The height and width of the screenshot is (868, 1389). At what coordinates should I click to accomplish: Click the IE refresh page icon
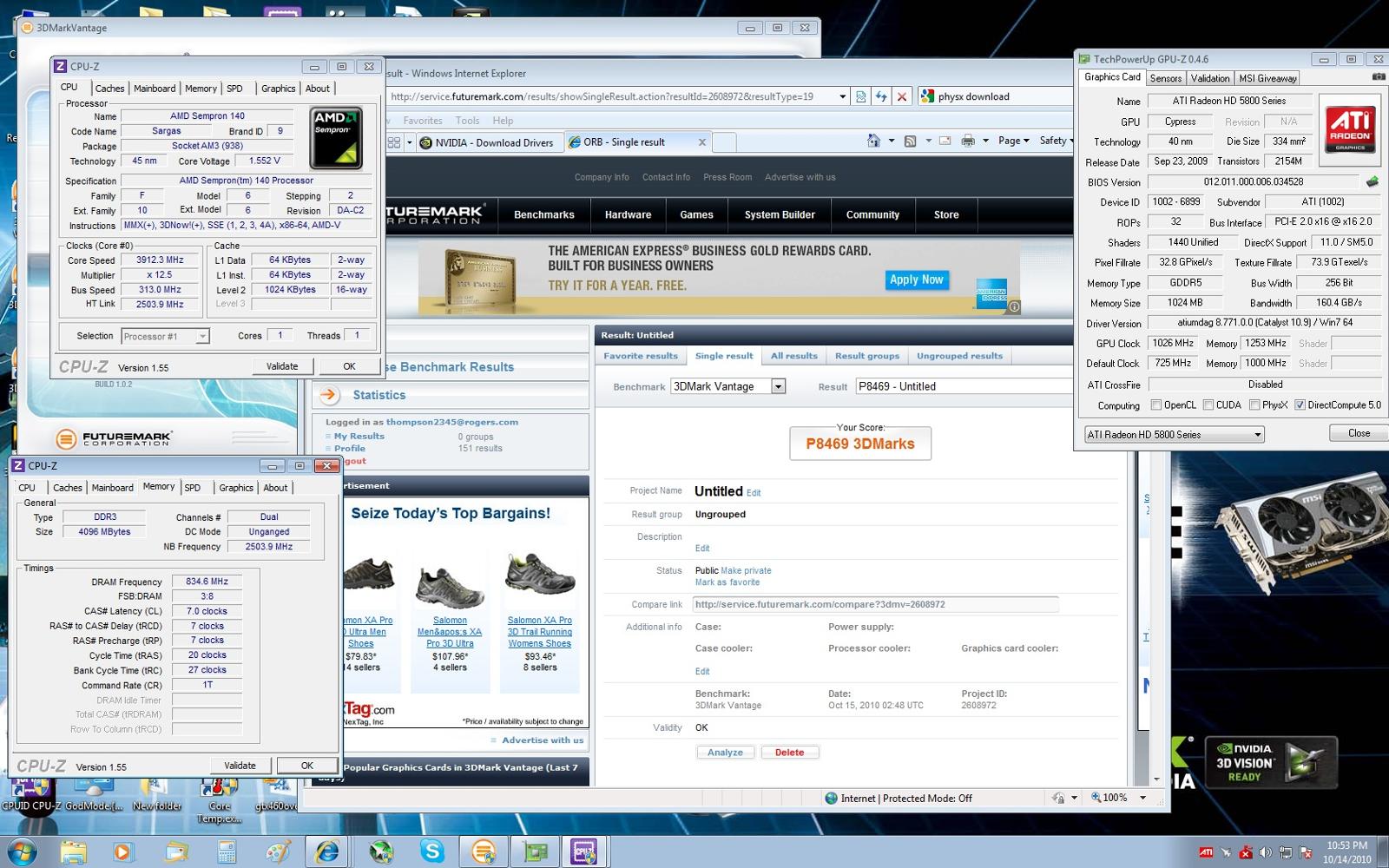point(881,96)
